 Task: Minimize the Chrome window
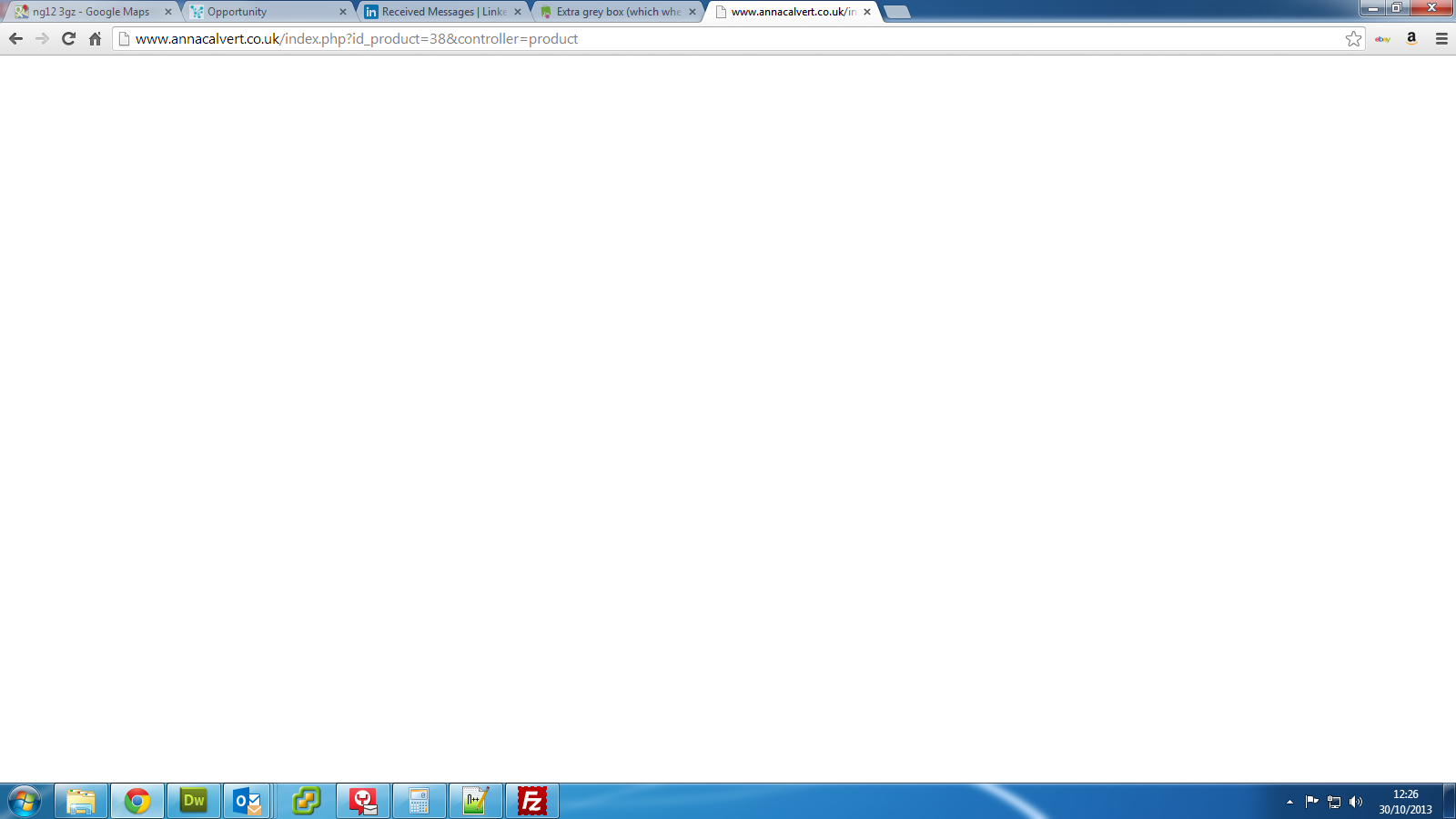click(1372, 7)
